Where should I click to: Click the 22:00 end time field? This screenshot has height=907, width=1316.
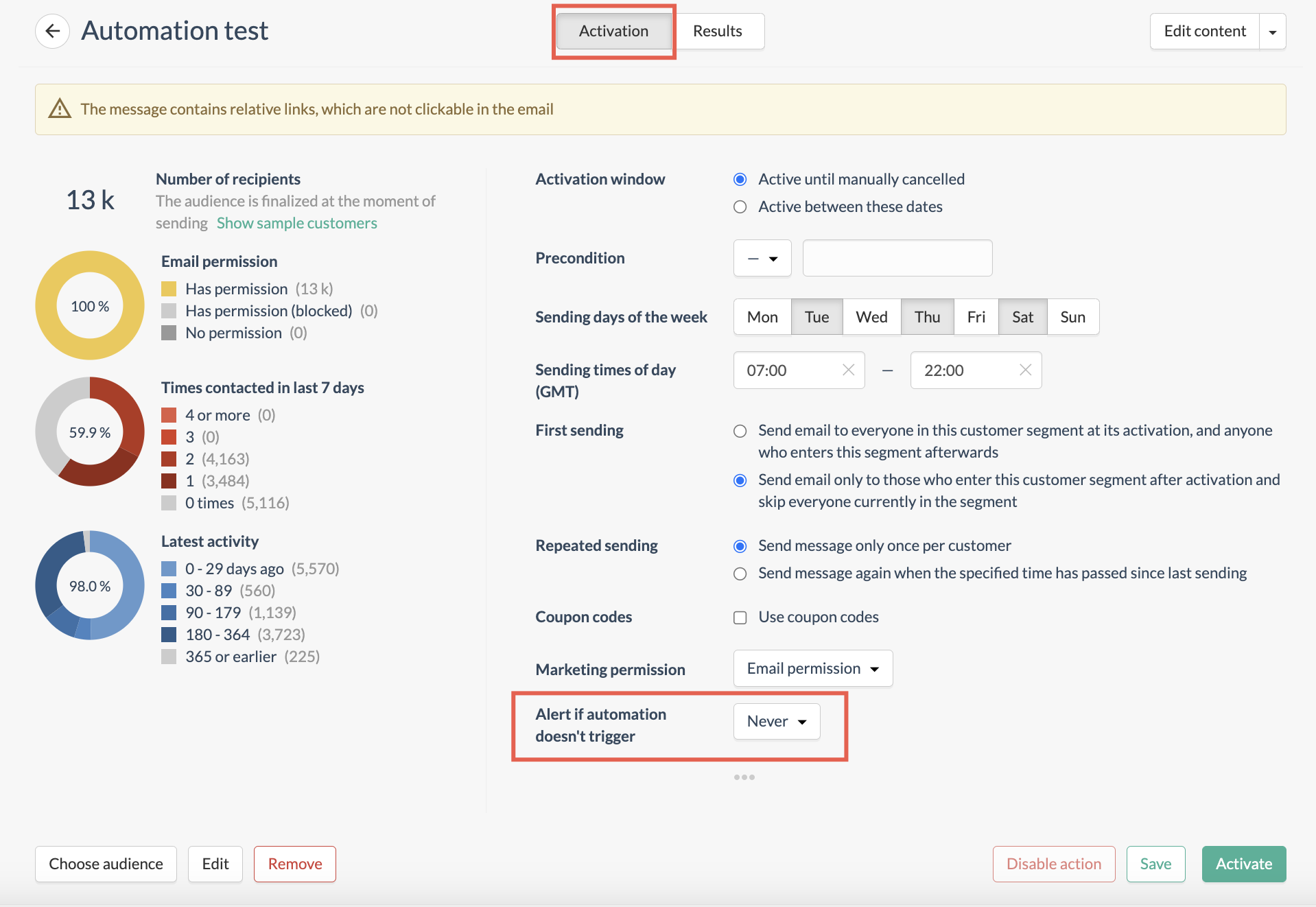(x=976, y=370)
